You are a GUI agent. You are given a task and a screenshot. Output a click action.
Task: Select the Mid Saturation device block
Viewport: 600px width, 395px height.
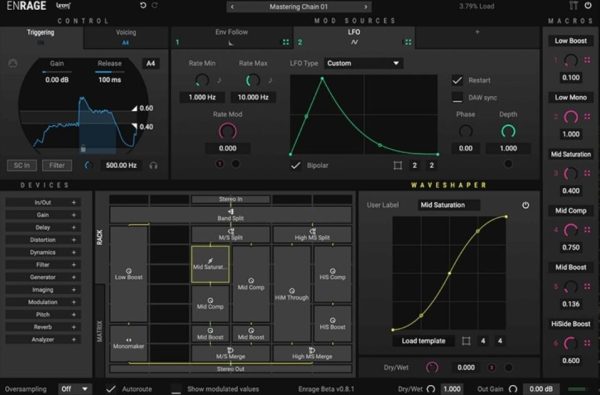pos(210,264)
